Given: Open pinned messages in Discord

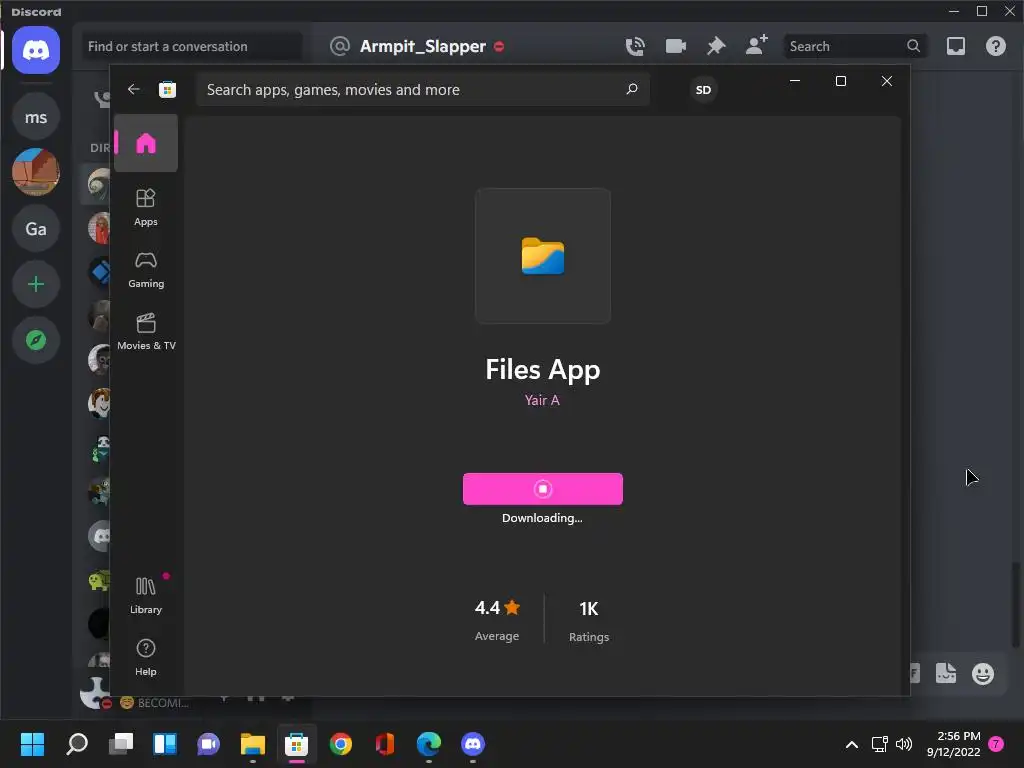Looking at the screenshot, I should coord(716,46).
